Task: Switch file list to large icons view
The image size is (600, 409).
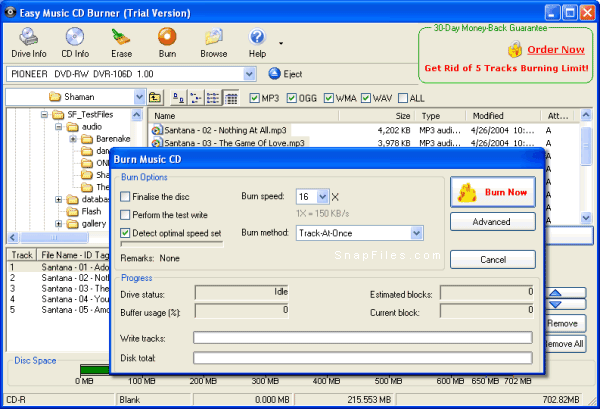Action: [x=178, y=98]
